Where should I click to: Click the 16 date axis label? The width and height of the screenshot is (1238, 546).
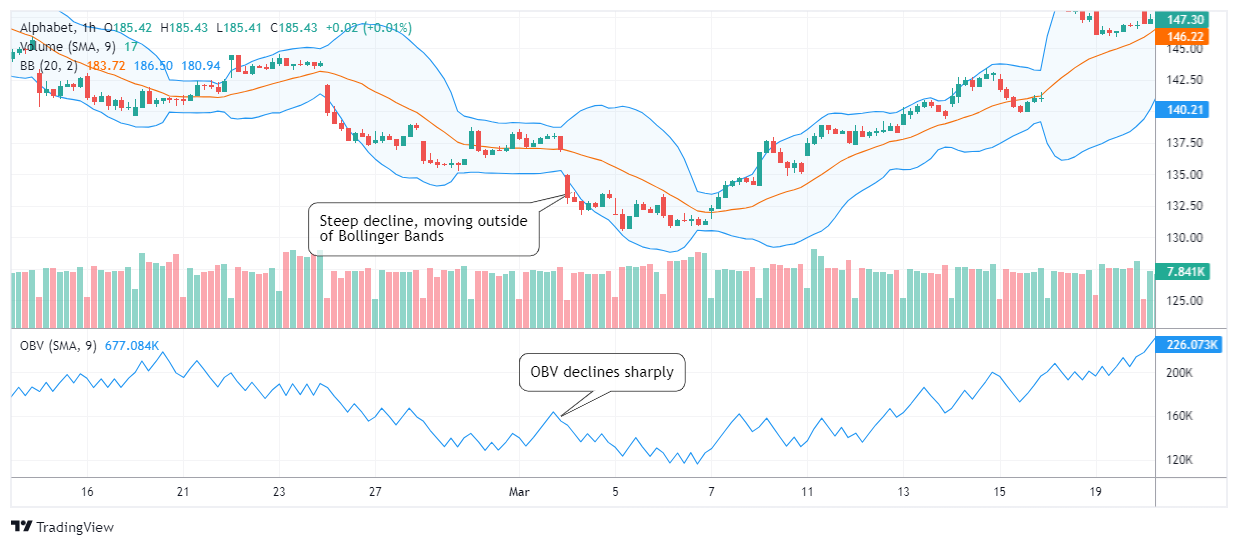coord(87,491)
